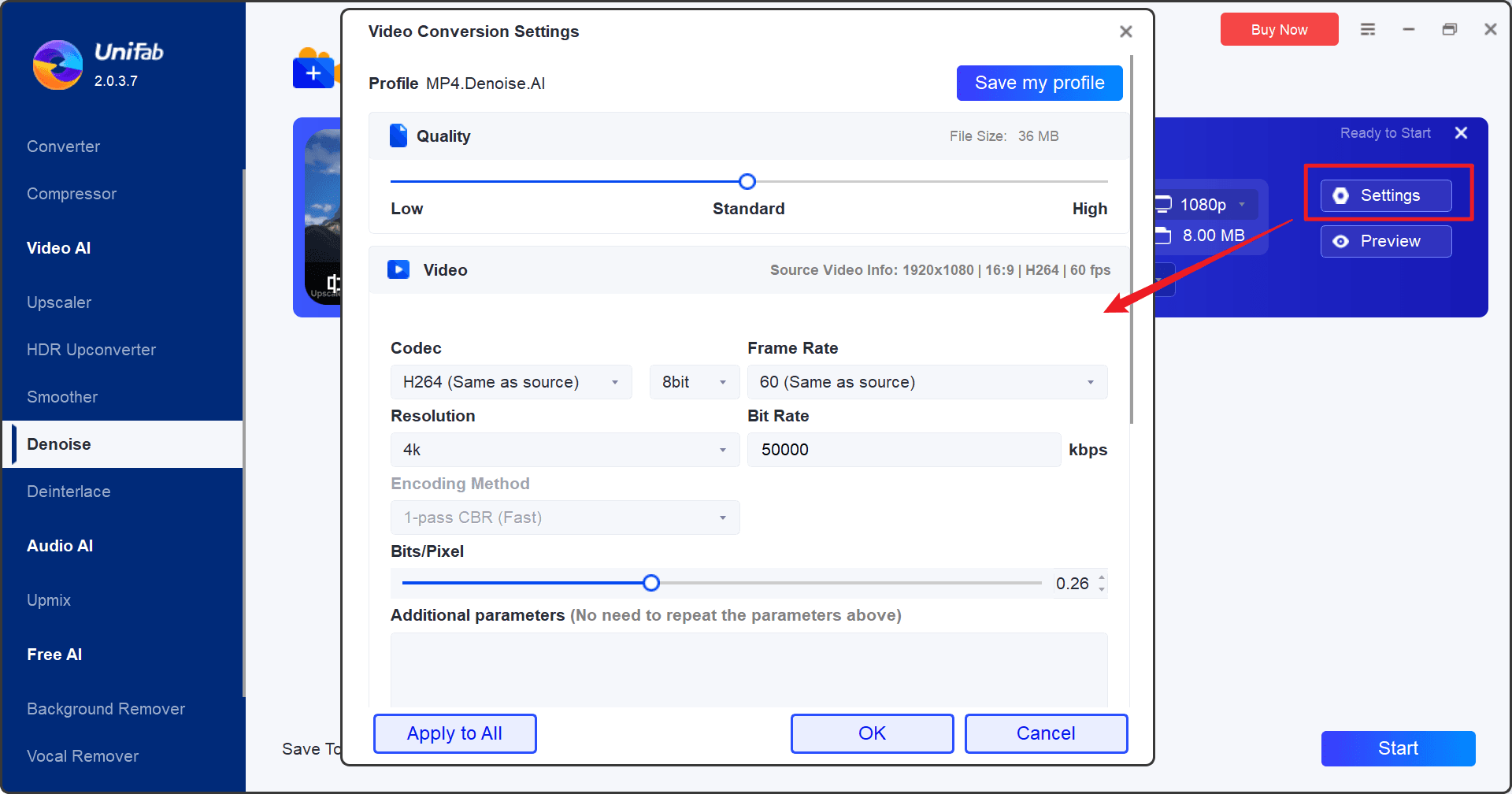Image resolution: width=1512 pixels, height=794 pixels.
Task: Click the 'MP4.Denoise.AI' profile name
Action: click(485, 83)
